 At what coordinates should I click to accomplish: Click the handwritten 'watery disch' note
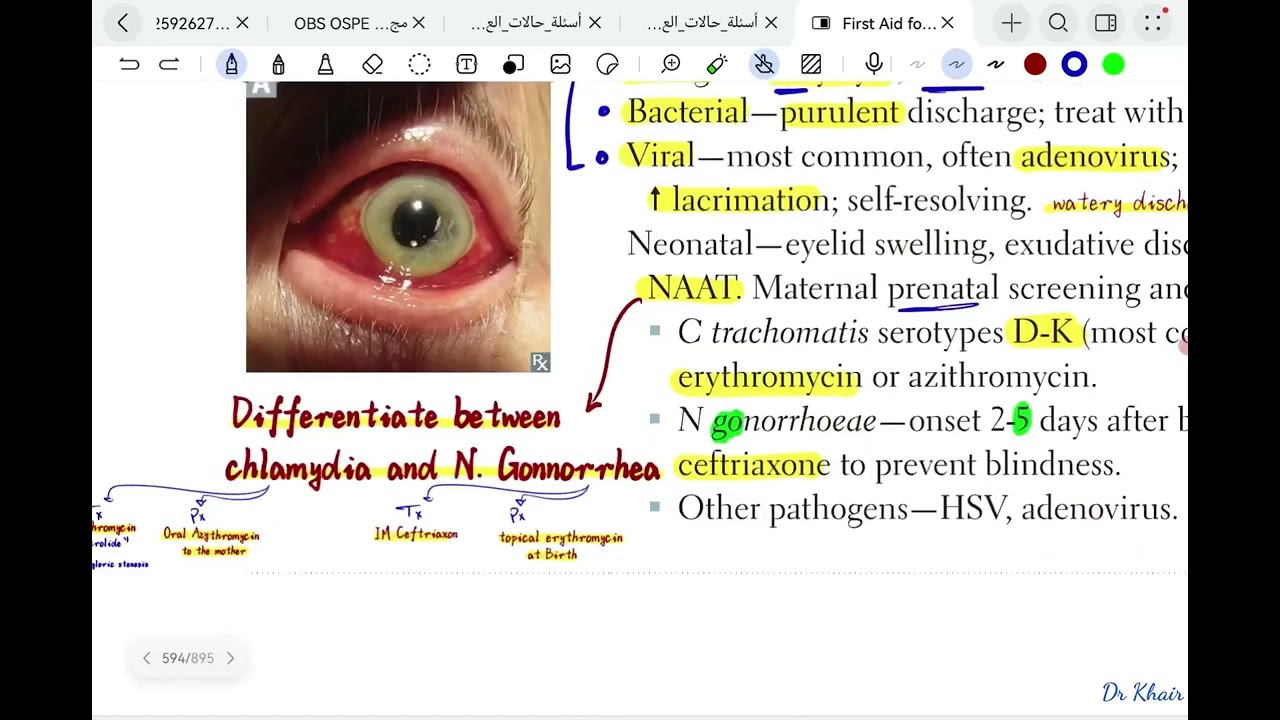point(1118,204)
